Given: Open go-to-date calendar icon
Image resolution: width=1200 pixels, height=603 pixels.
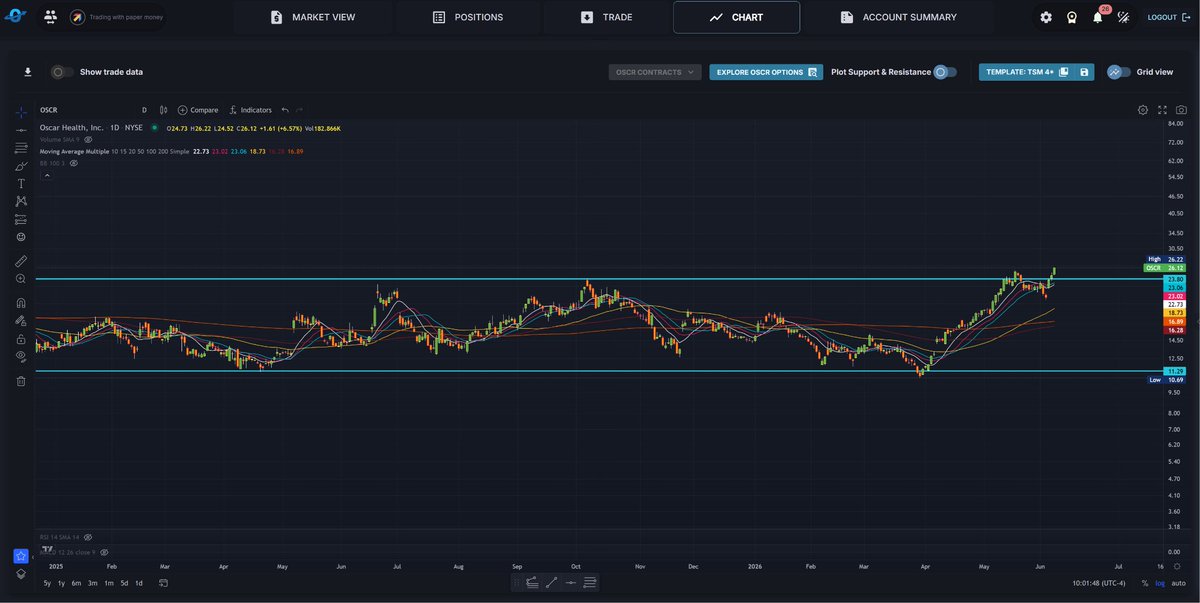Looking at the screenshot, I should (x=163, y=582).
